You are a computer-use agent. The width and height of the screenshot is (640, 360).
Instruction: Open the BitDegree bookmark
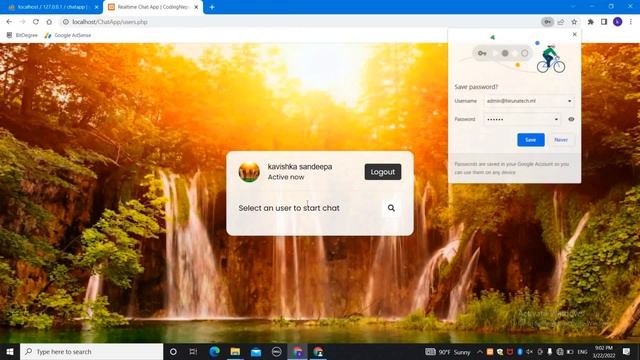point(22,36)
